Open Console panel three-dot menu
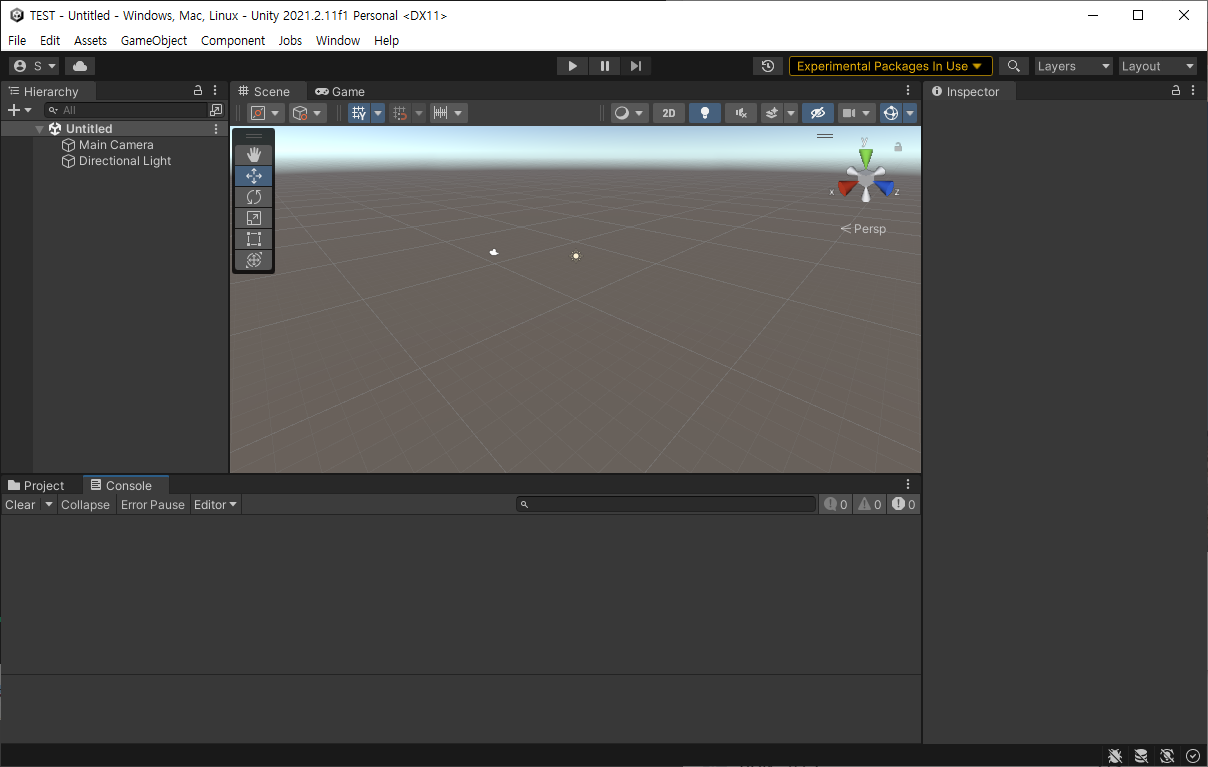 click(x=908, y=485)
